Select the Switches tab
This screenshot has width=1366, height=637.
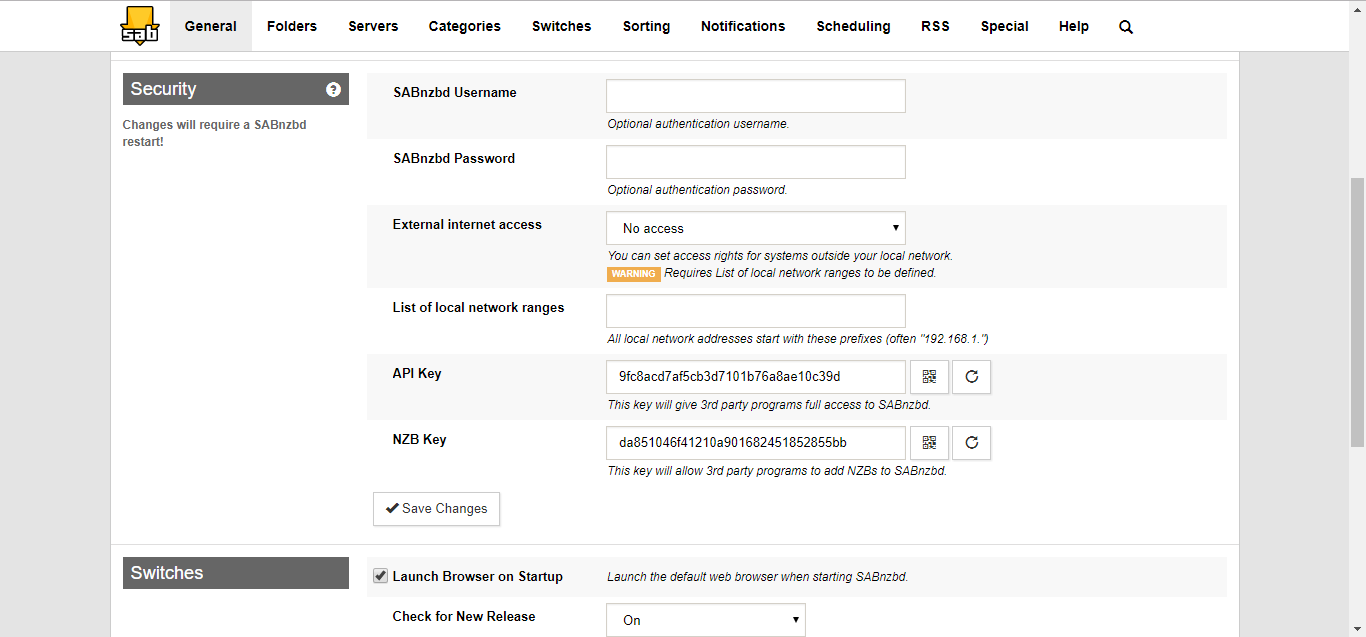tap(562, 26)
